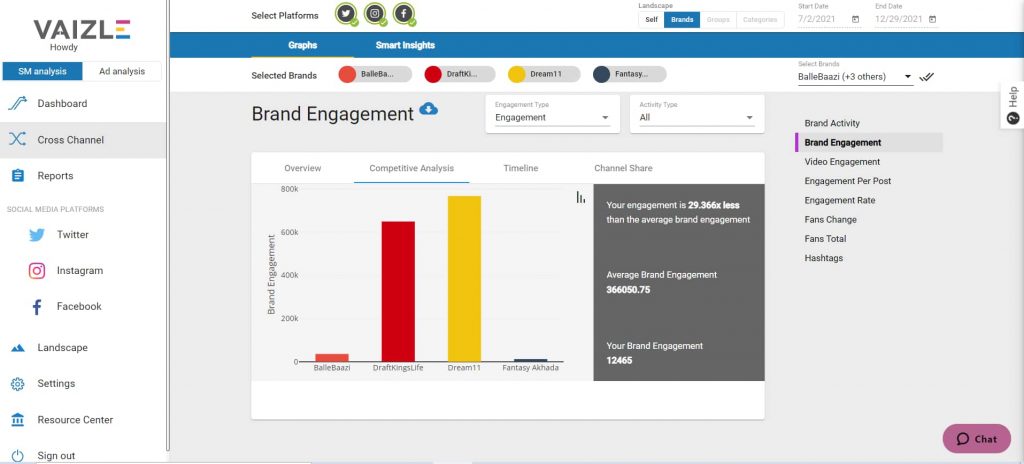Click the End Date input field
This screenshot has height=464, width=1024.
click(906, 20)
